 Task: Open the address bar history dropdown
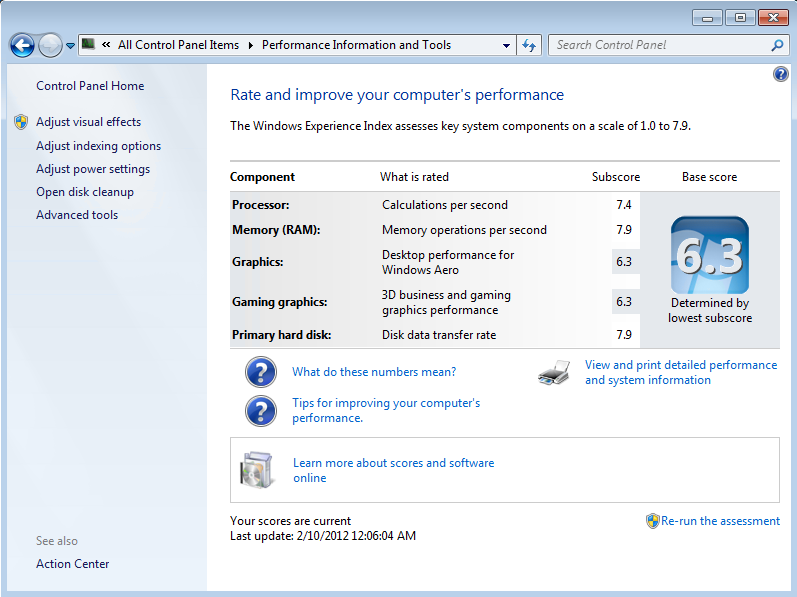point(506,45)
